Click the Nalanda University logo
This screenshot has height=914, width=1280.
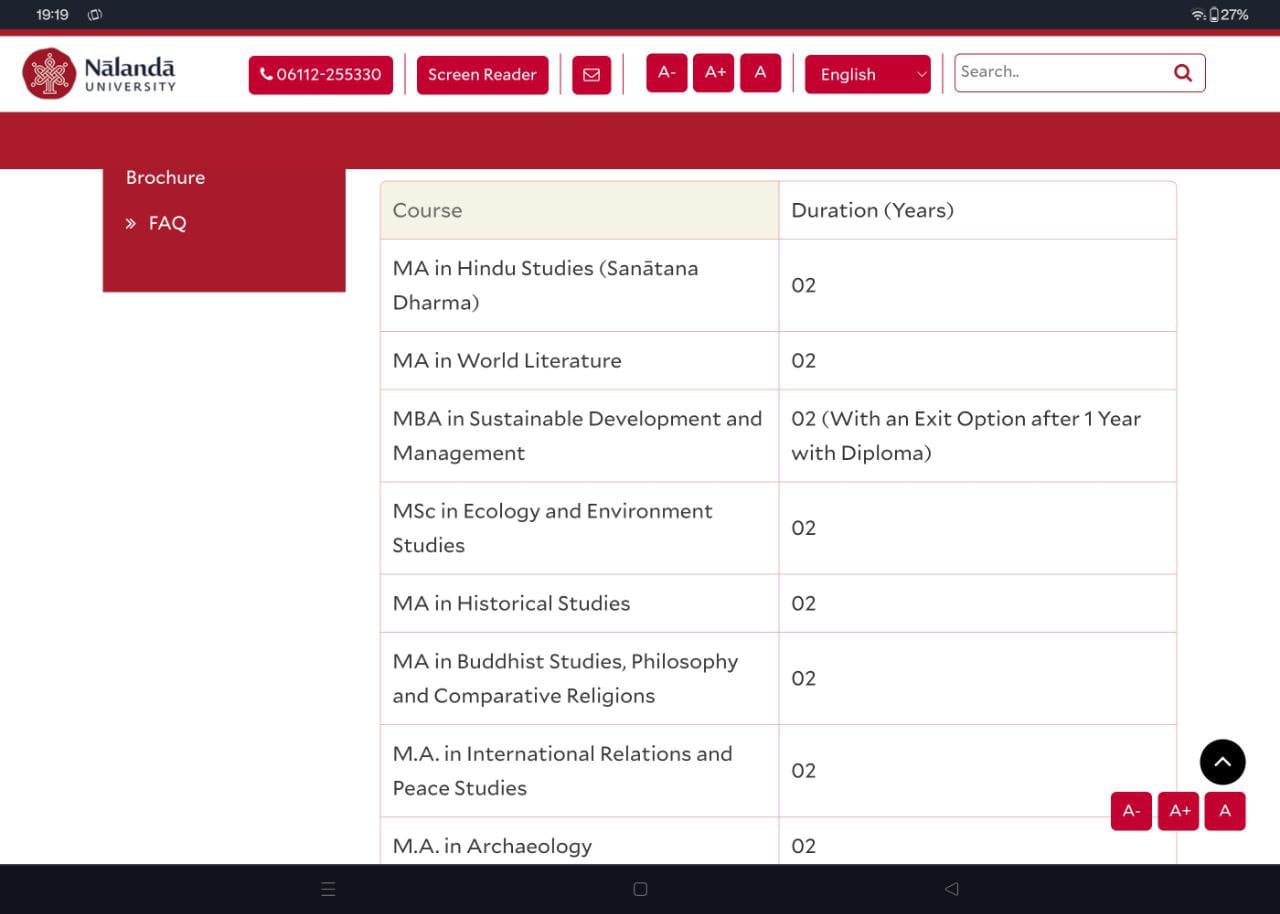coord(99,74)
